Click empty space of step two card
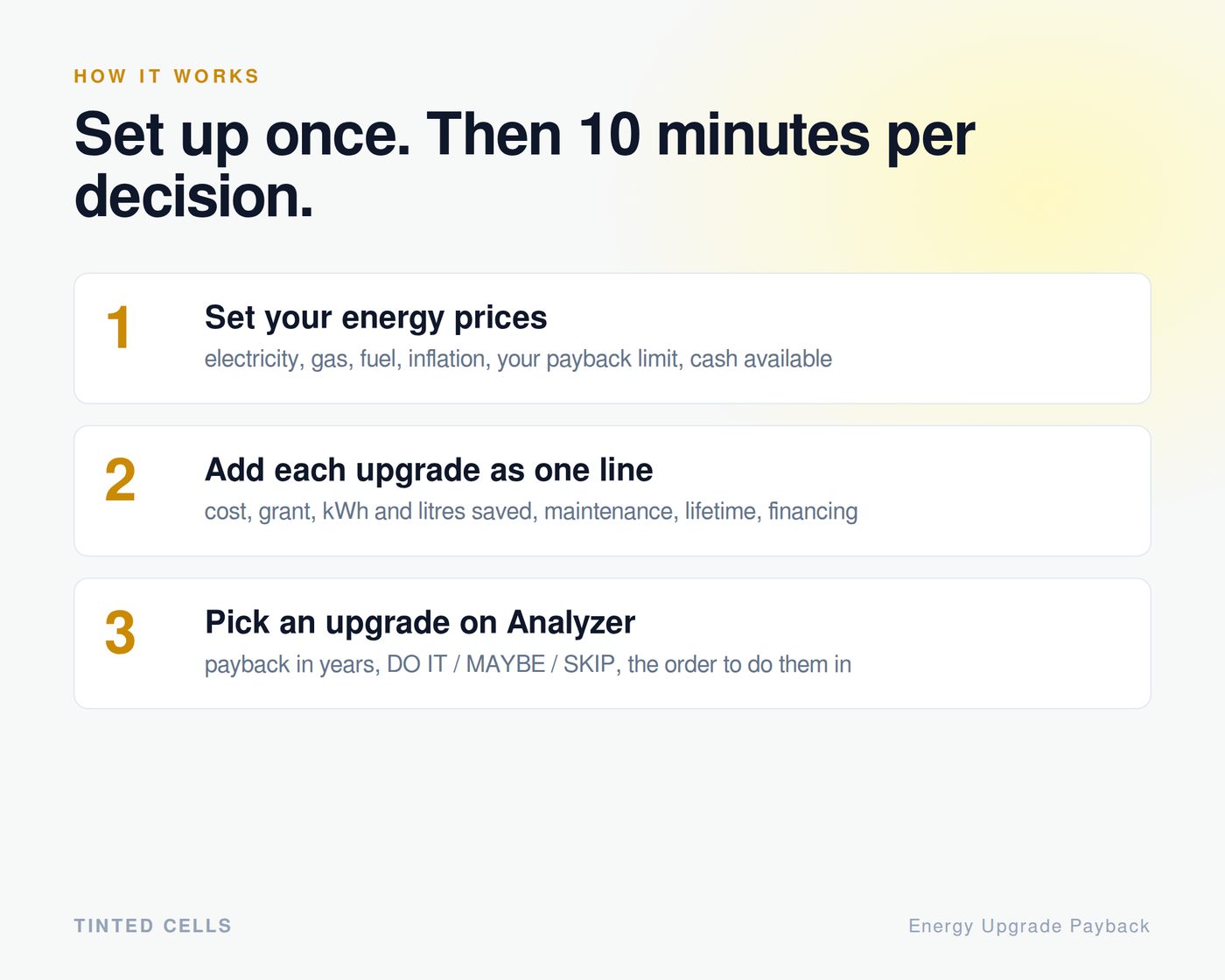Image resolution: width=1225 pixels, height=980 pixels. (x=1006, y=491)
